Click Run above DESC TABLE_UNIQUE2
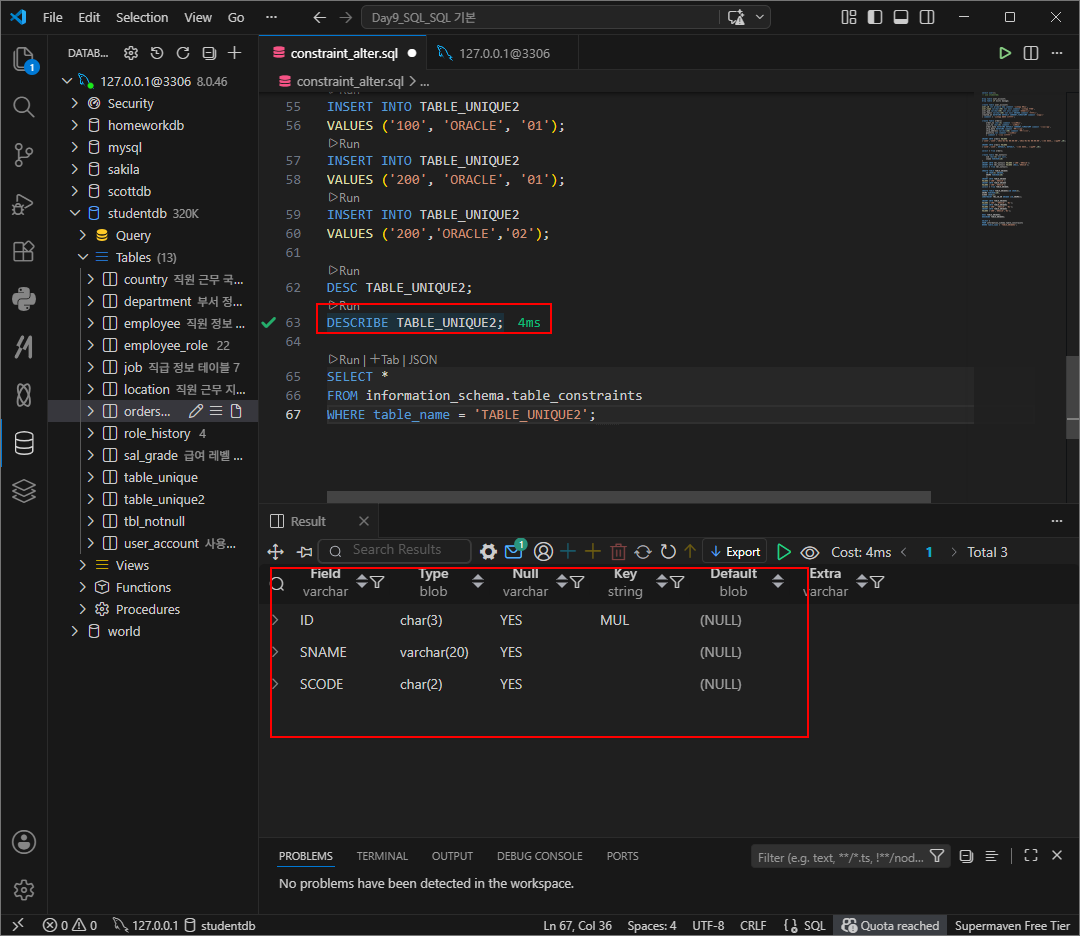The height and width of the screenshot is (936, 1080). pyautogui.click(x=344, y=271)
